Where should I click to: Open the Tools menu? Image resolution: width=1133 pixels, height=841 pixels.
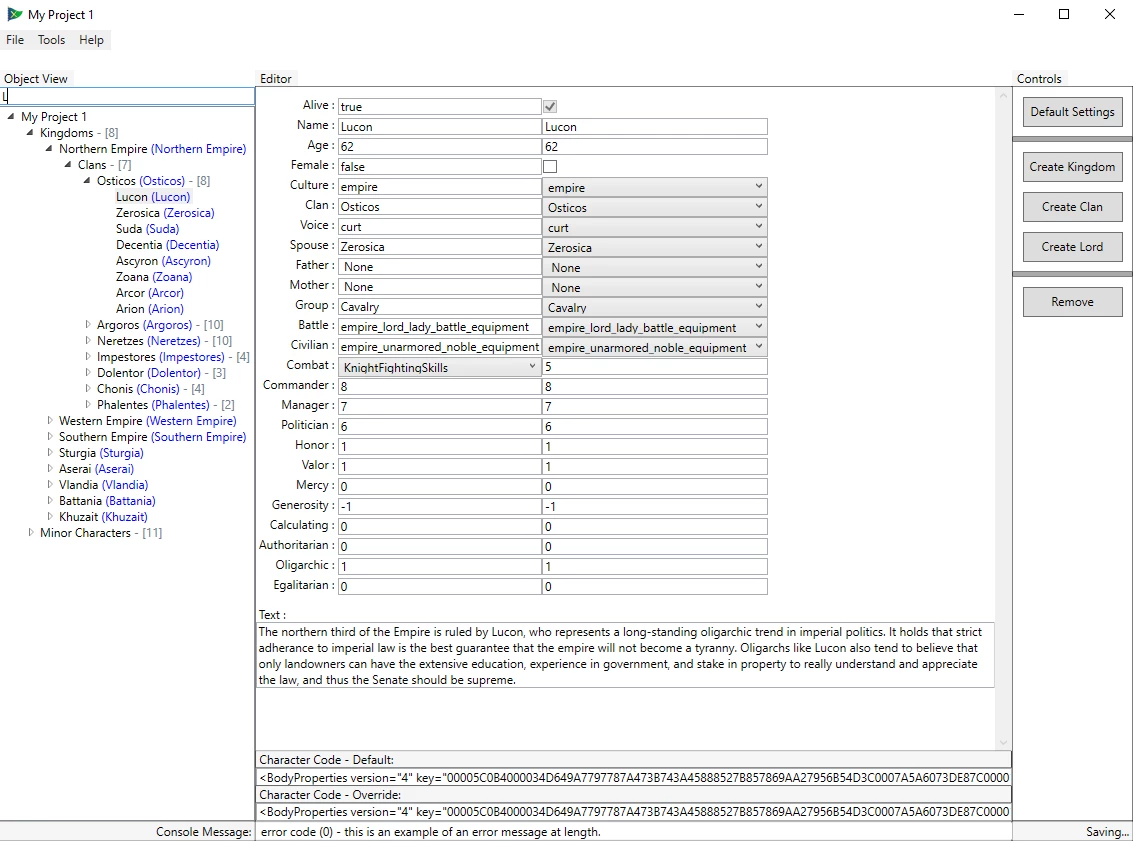click(51, 40)
